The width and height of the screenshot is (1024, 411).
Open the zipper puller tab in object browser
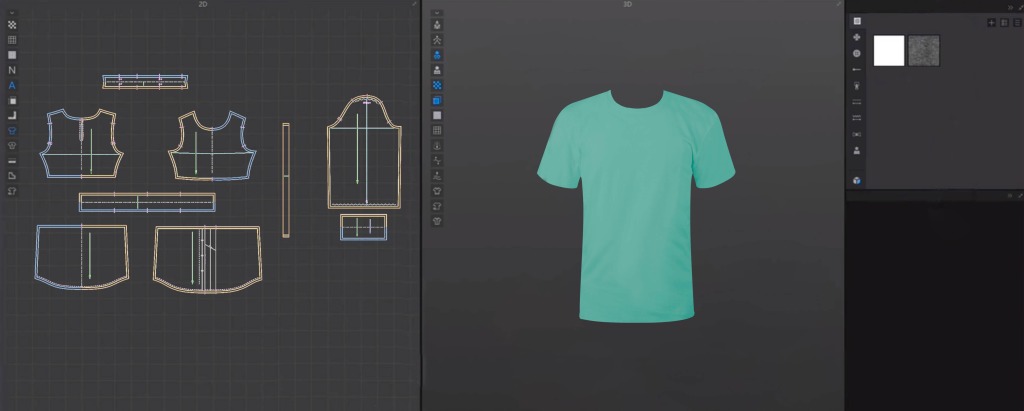pyautogui.click(x=857, y=86)
